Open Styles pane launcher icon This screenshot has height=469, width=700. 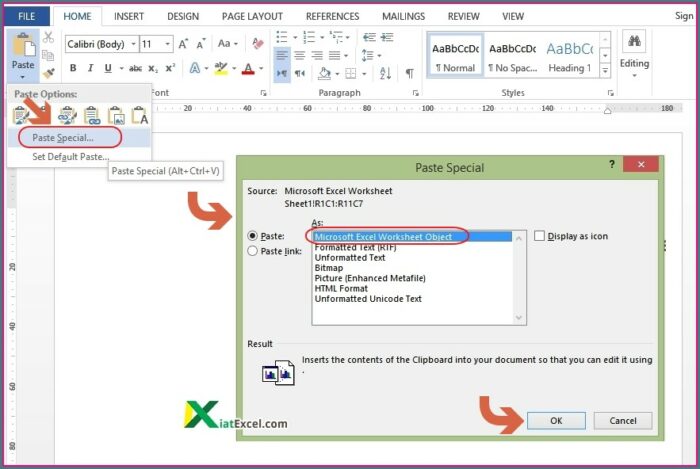pos(610,93)
